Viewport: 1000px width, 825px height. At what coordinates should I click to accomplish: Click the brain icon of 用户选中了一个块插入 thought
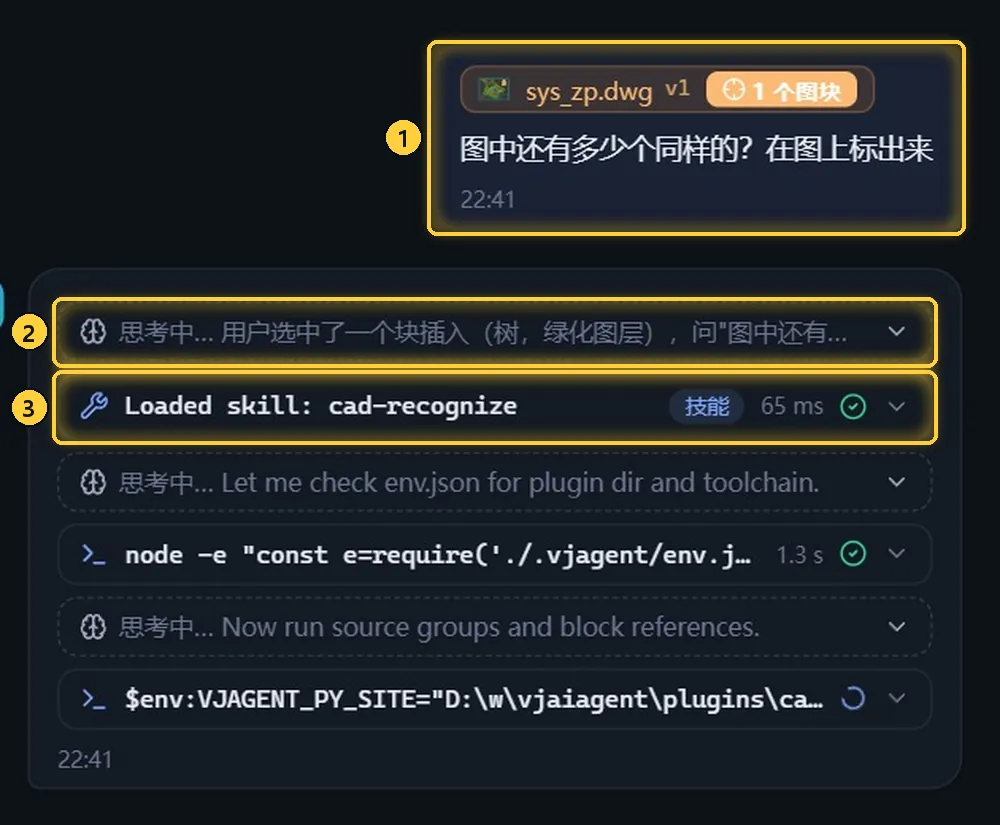(x=93, y=332)
